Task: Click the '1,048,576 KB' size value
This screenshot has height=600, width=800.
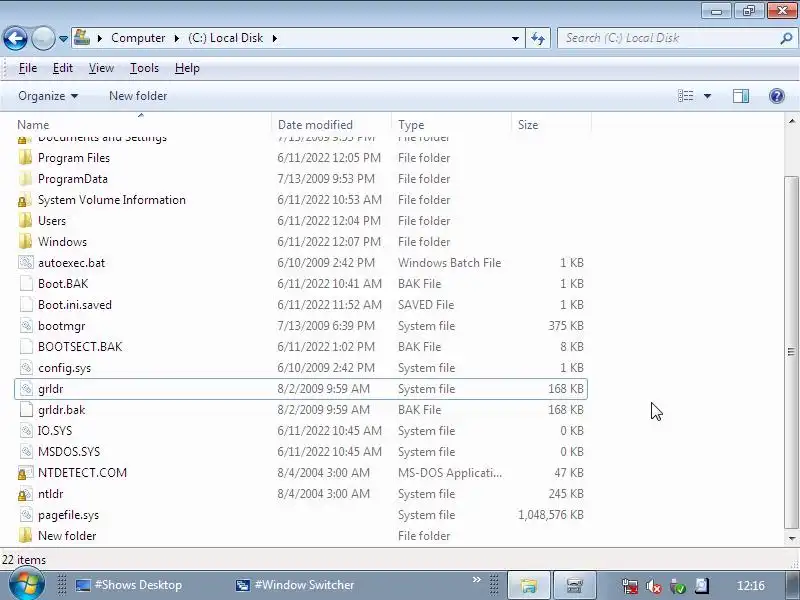Action: pyautogui.click(x=551, y=515)
